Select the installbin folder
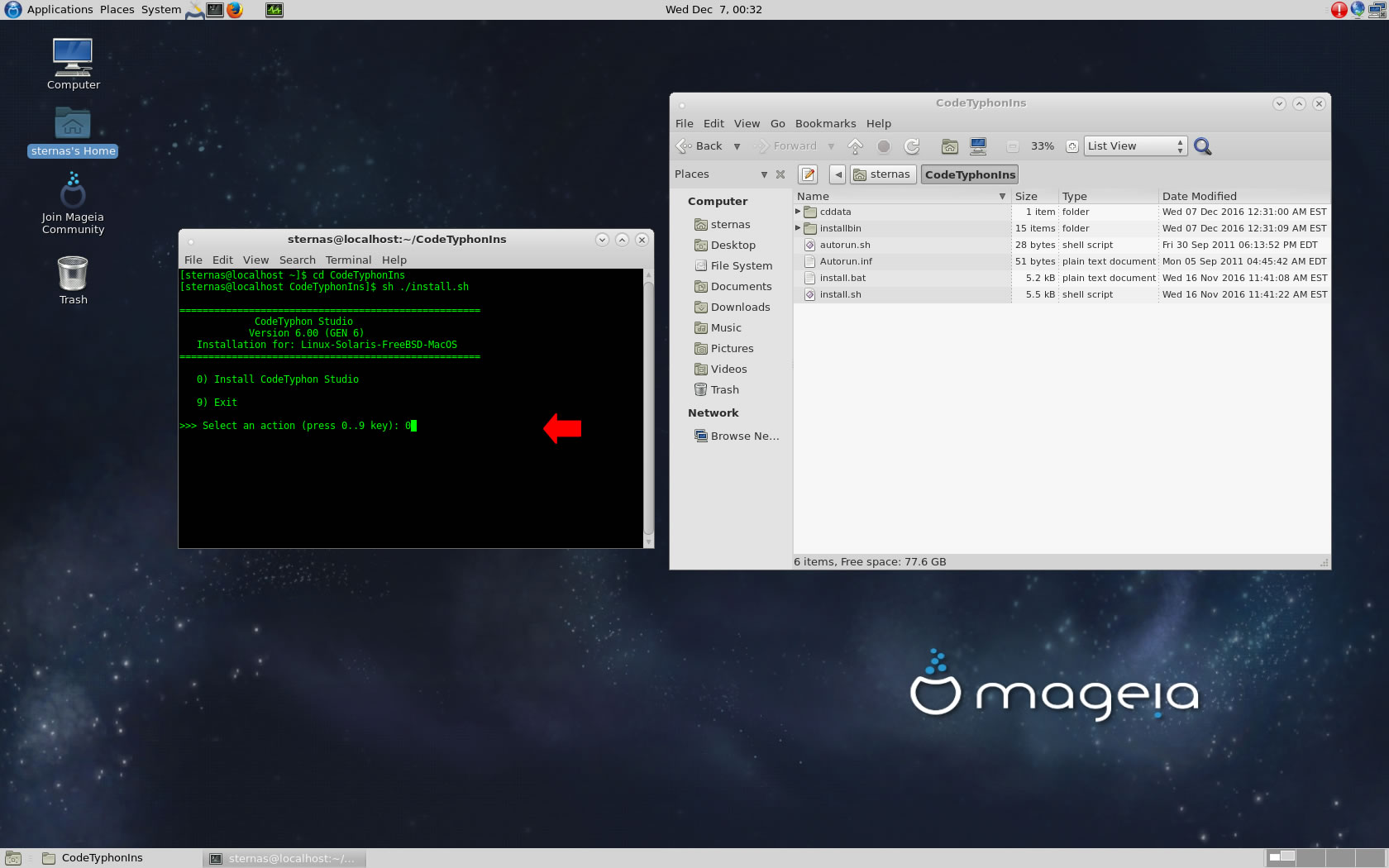This screenshot has height=868, width=1389. (840, 228)
